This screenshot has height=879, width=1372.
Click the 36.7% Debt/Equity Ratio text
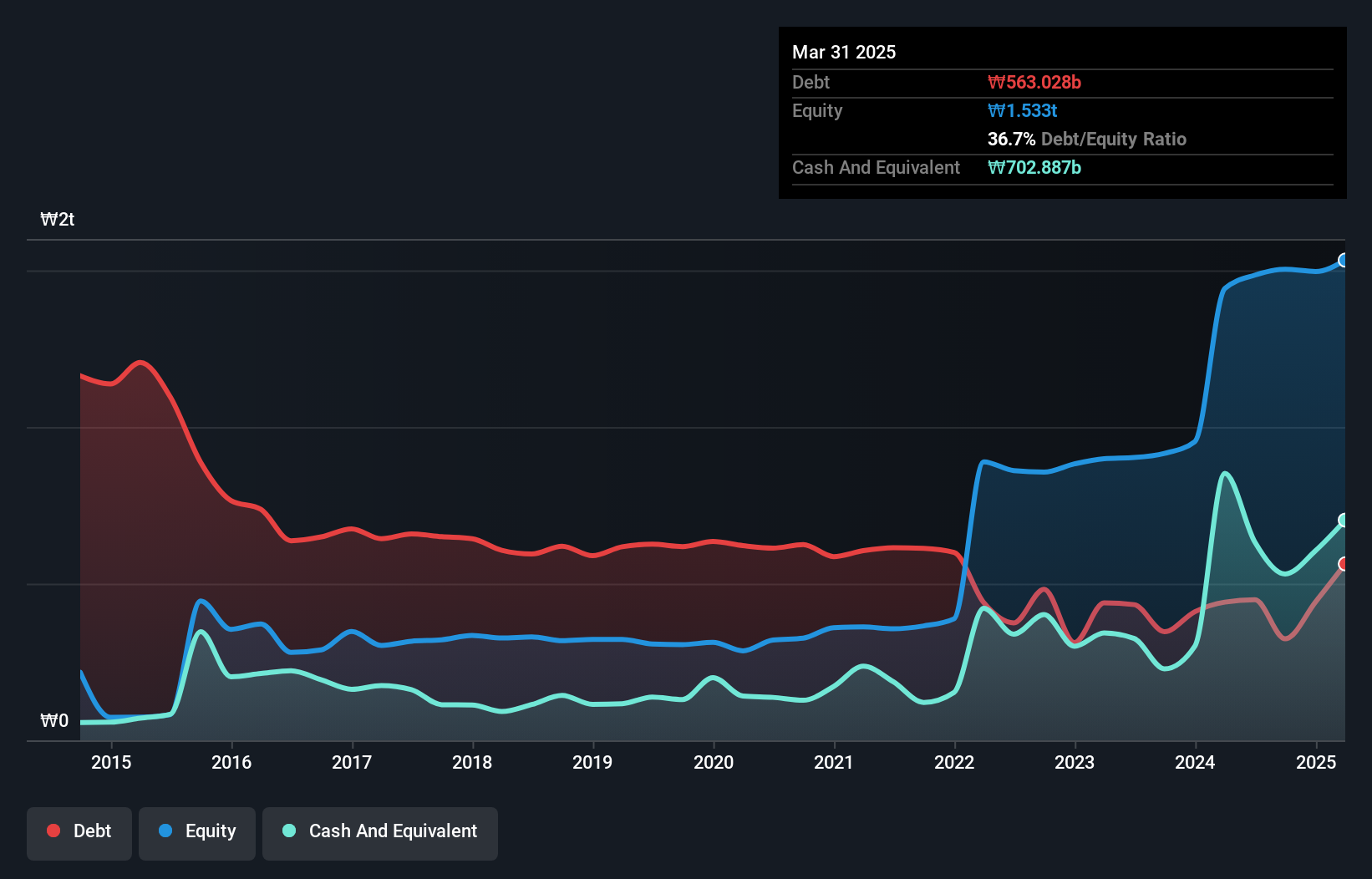click(x=1086, y=139)
